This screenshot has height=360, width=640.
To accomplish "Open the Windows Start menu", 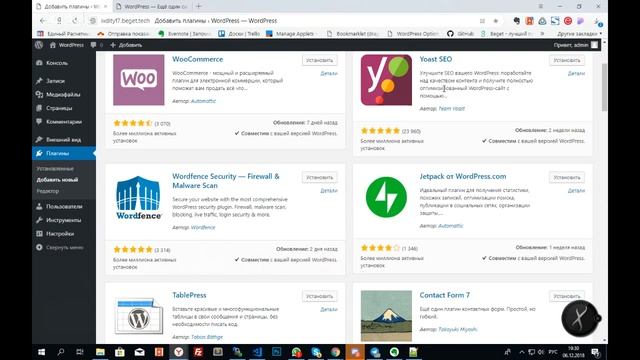I will click(x=42, y=352).
